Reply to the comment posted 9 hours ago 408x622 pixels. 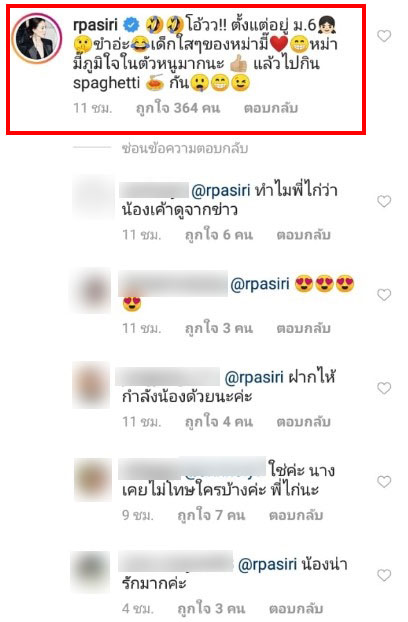click(296, 515)
